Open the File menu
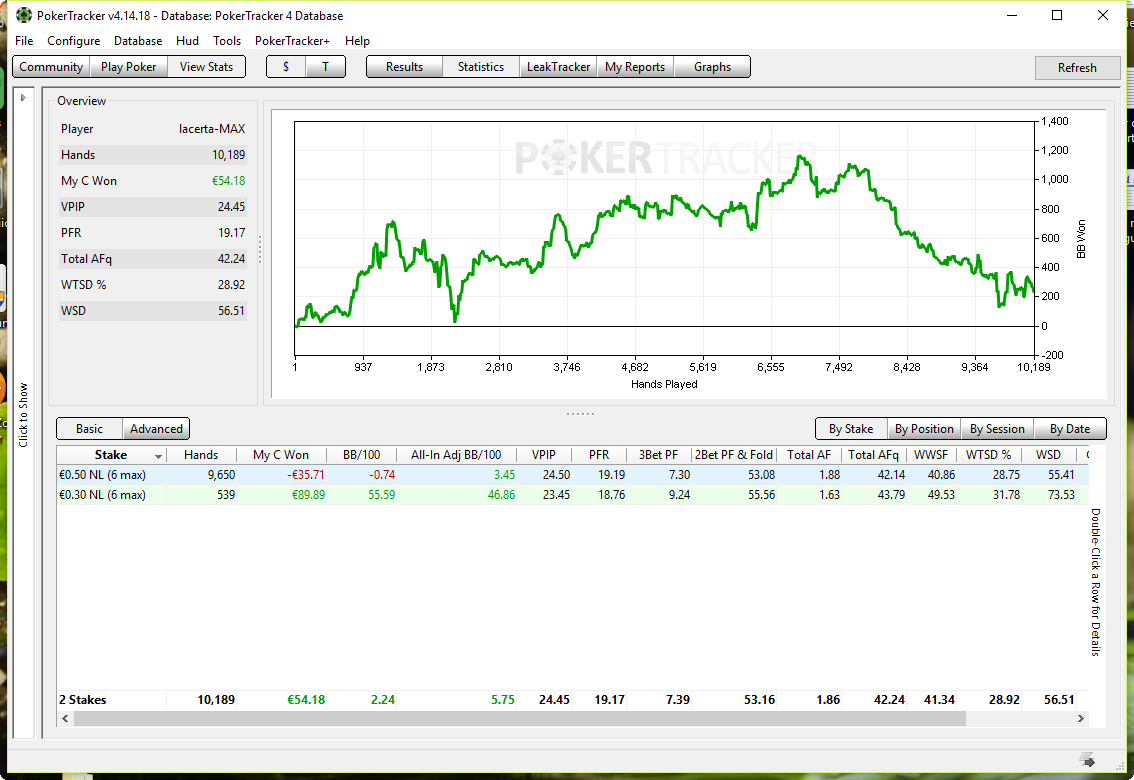 click(x=24, y=41)
